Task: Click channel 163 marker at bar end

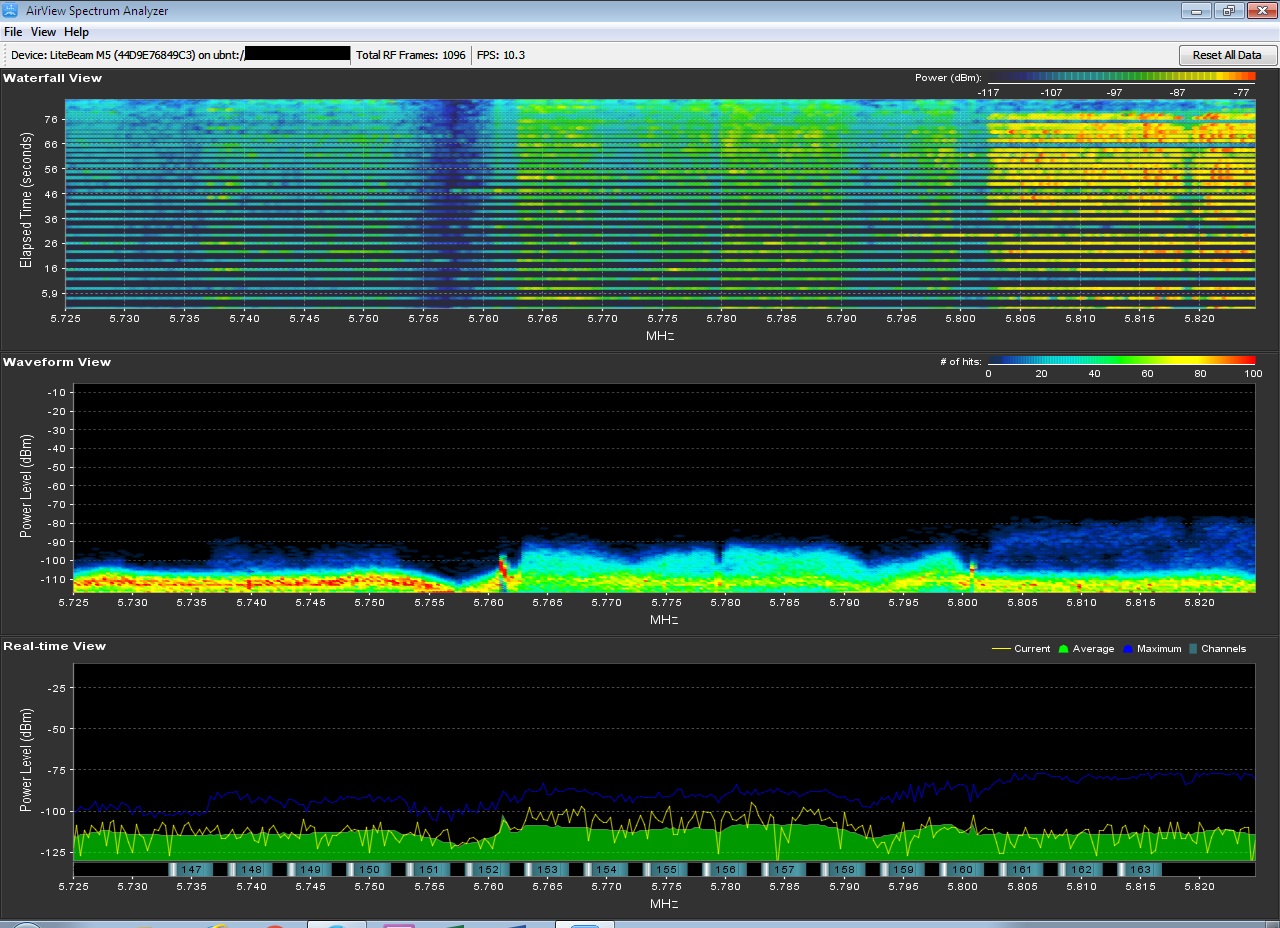Action: pos(1140,870)
